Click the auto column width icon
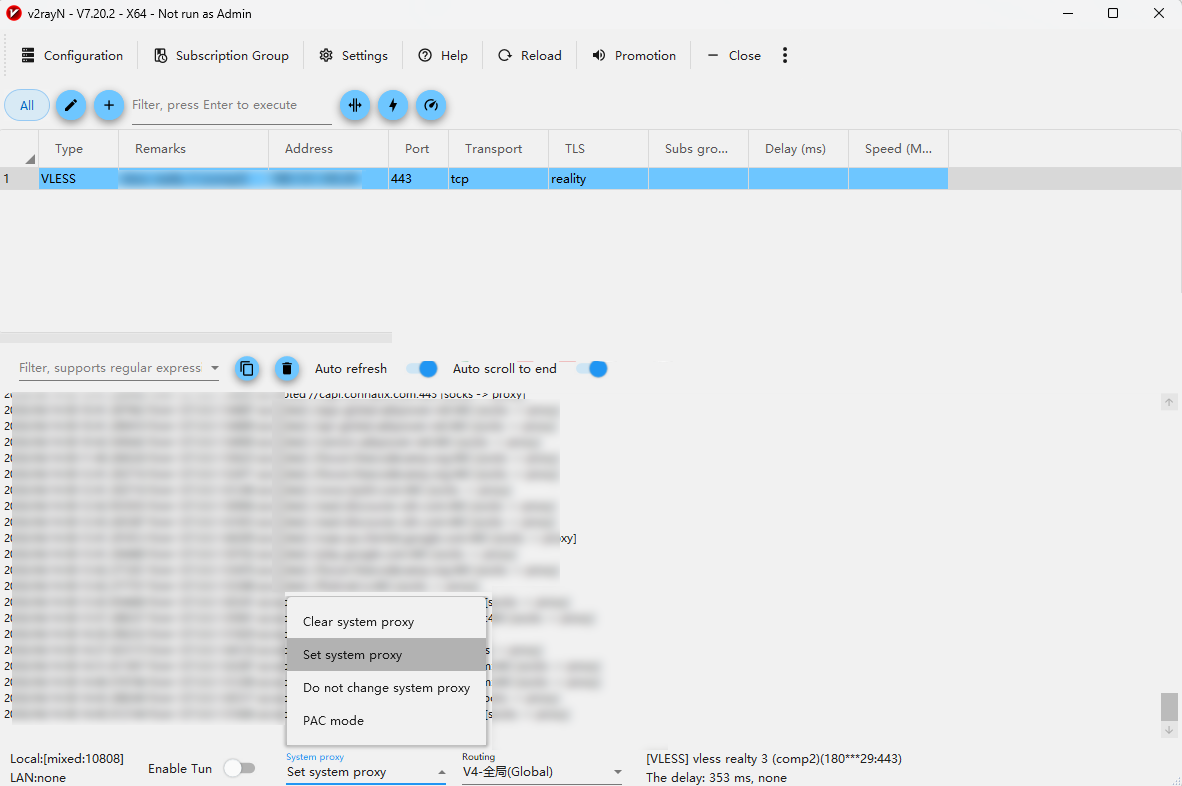Image resolution: width=1182 pixels, height=786 pixels. [x=355, y=106]
